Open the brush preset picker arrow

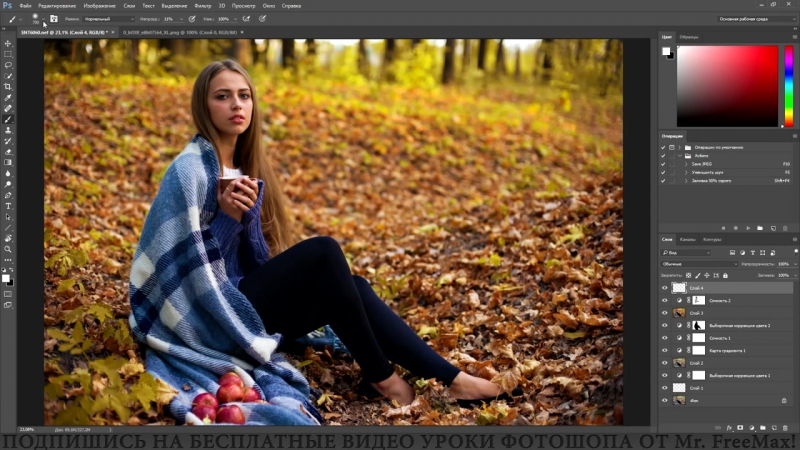point(43,19)
